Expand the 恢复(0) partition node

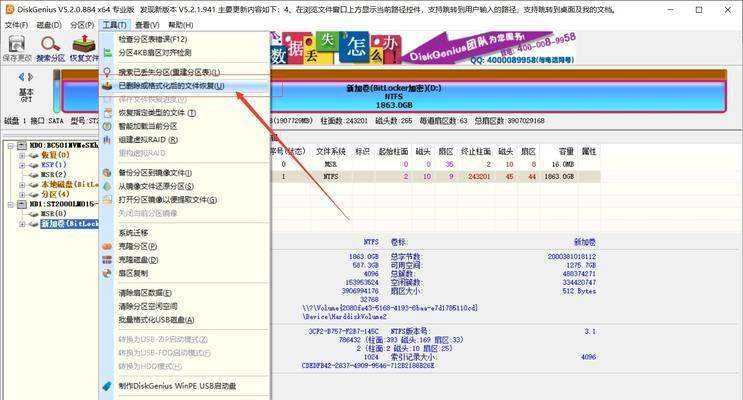point(22,155)
